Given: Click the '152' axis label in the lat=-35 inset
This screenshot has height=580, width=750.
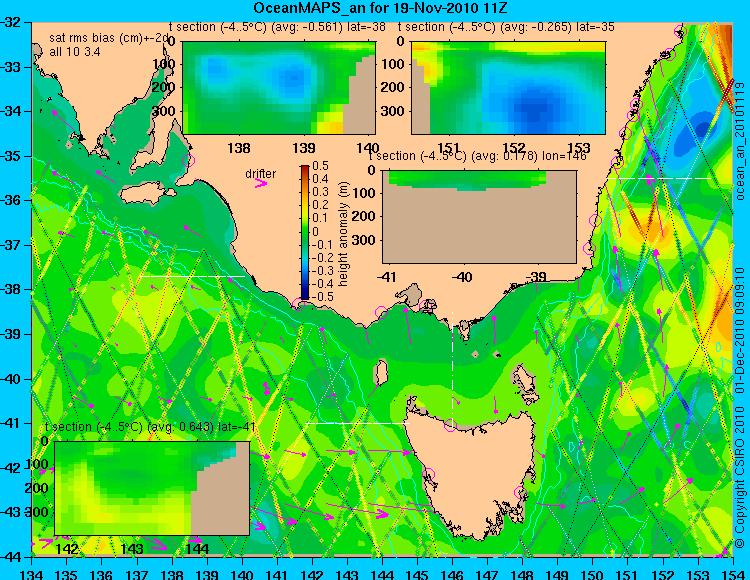Looking at the screenshot, I should tap(514, 148).
